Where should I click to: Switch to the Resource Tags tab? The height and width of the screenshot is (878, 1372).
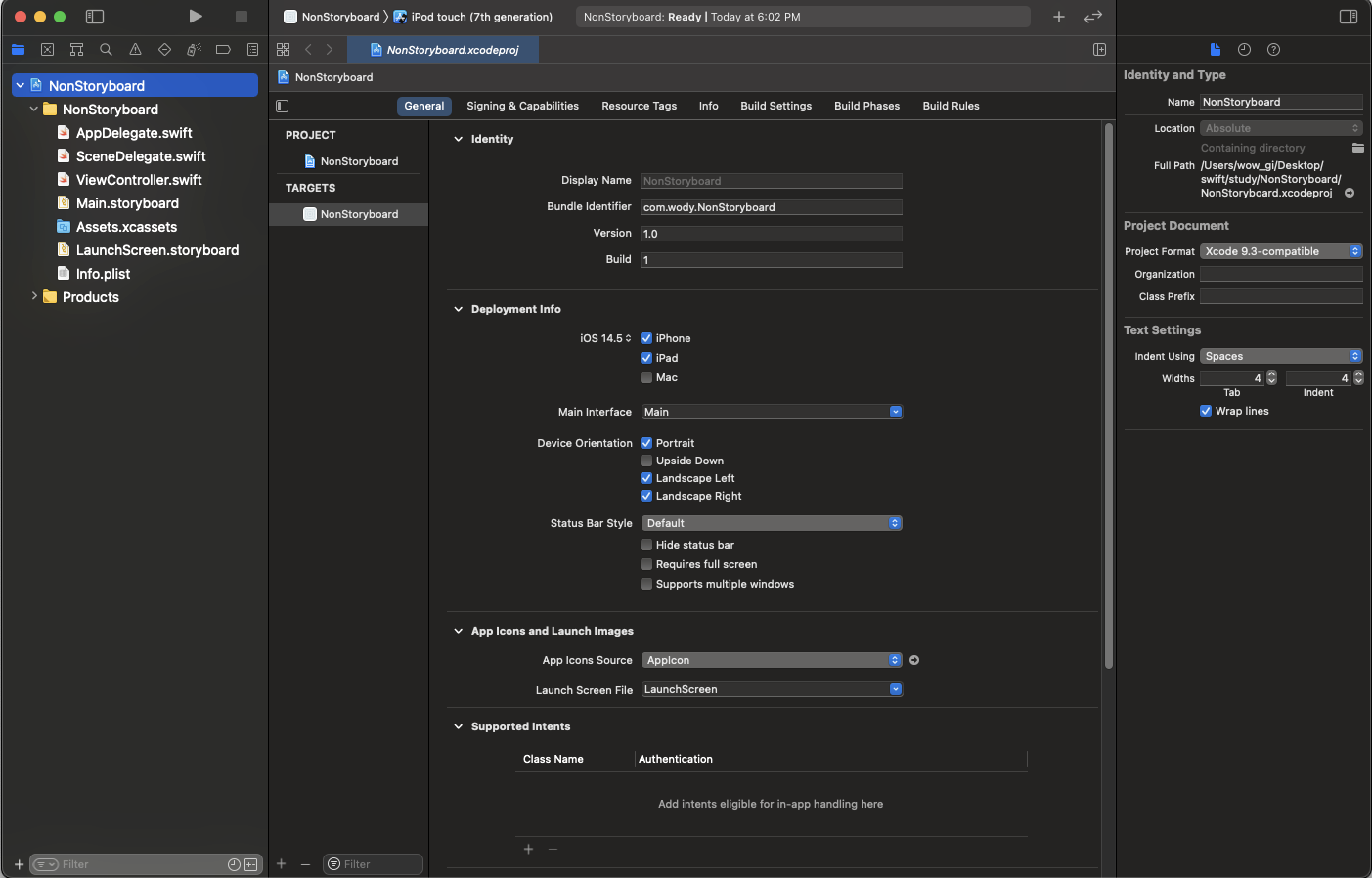(639, 106)
